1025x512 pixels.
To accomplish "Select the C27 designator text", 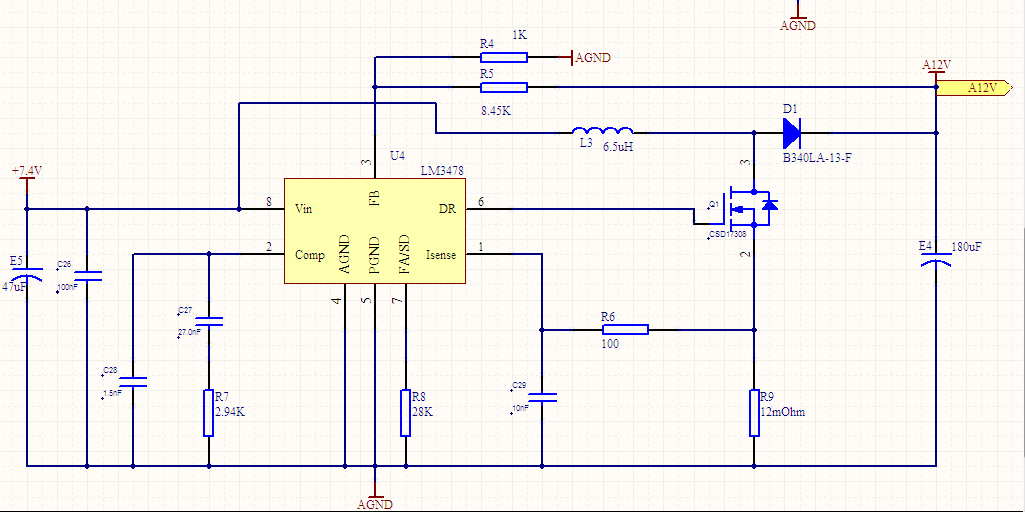I will [x=185, y=311].
